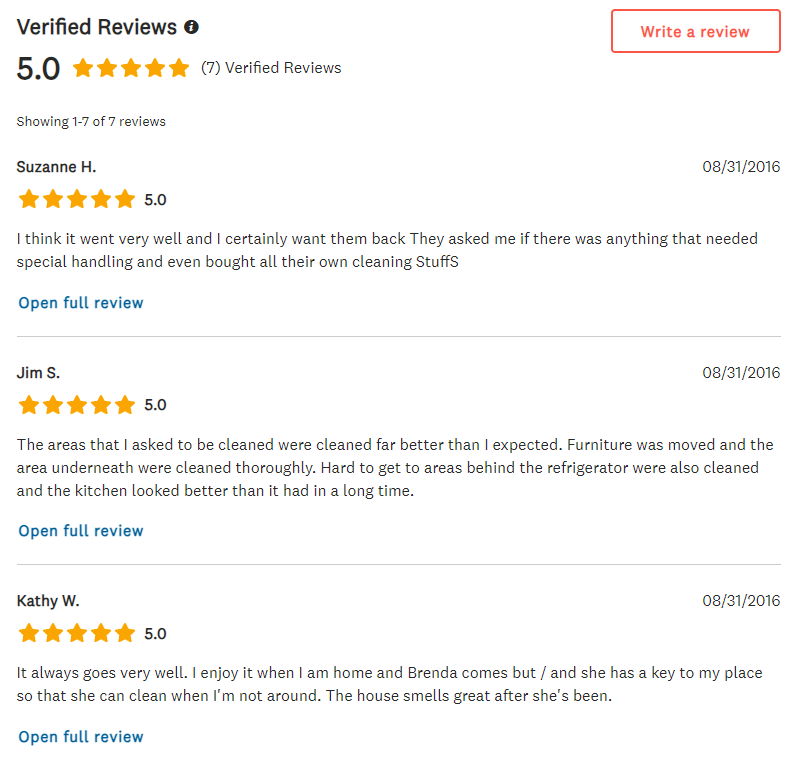Open full review from Suzanne H.

click(81, 303)
